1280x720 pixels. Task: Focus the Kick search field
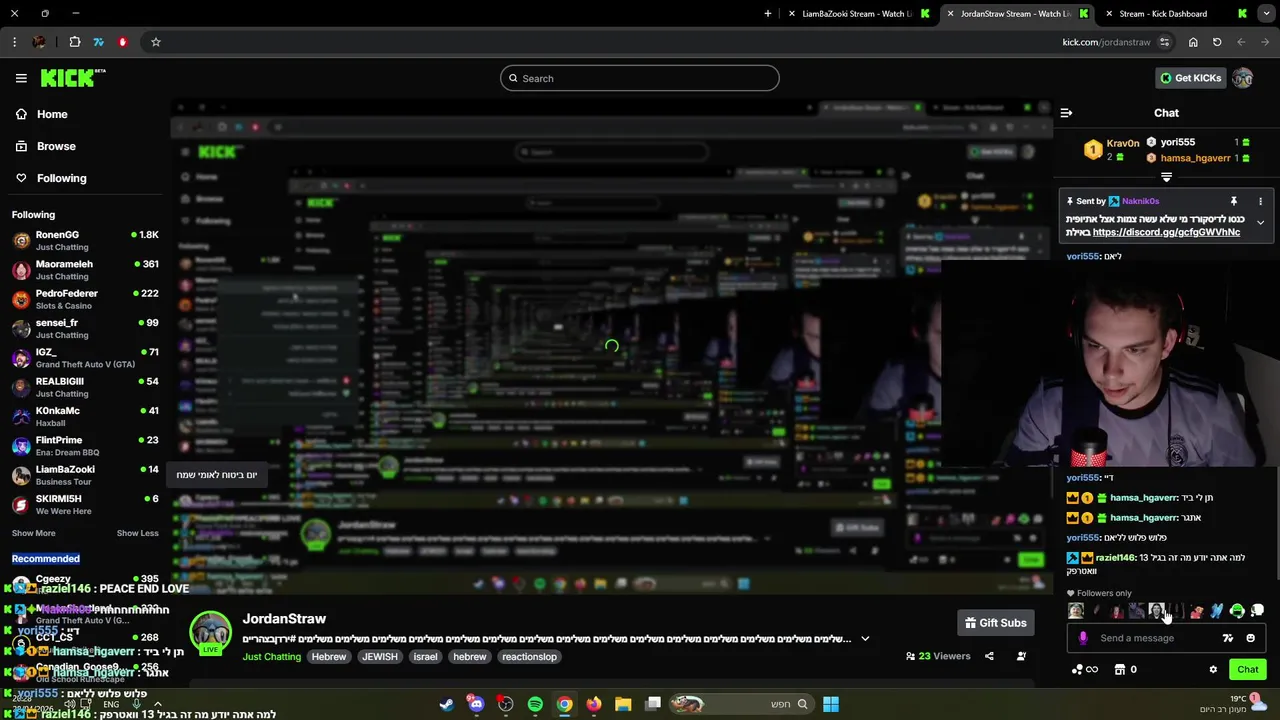point(640,78)
